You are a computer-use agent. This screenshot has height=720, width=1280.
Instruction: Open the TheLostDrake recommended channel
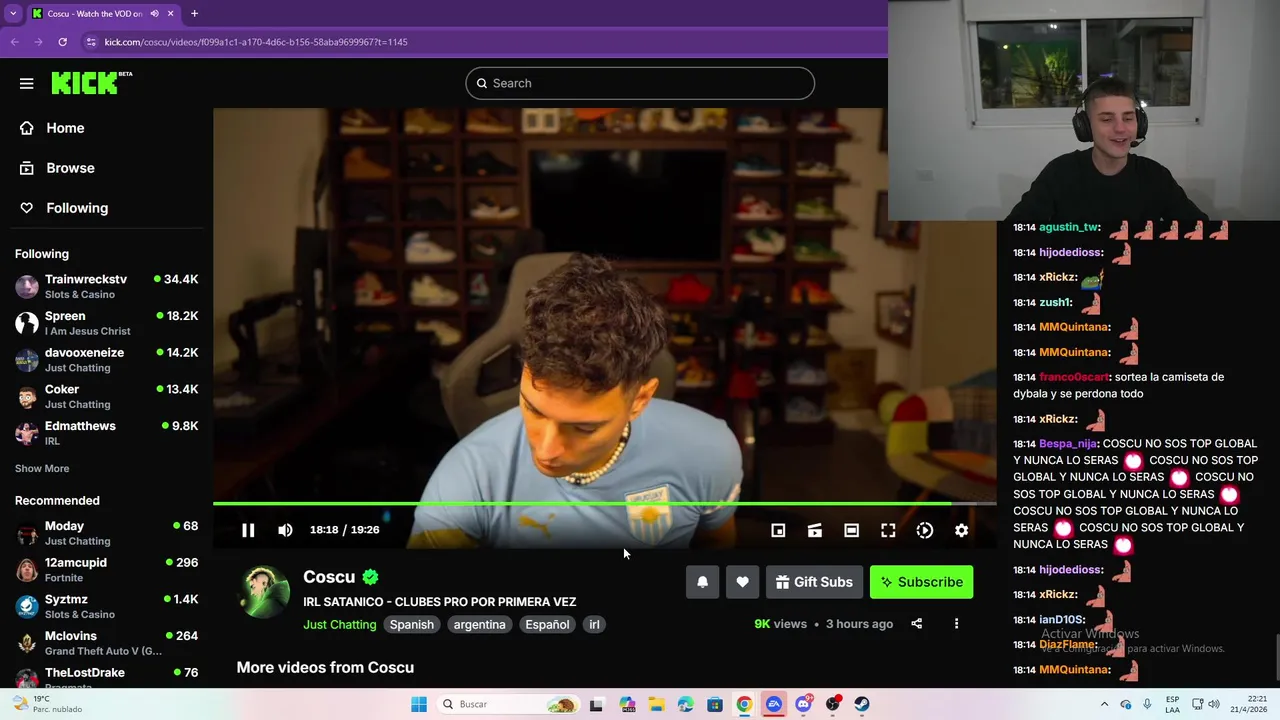click(106, 678)
